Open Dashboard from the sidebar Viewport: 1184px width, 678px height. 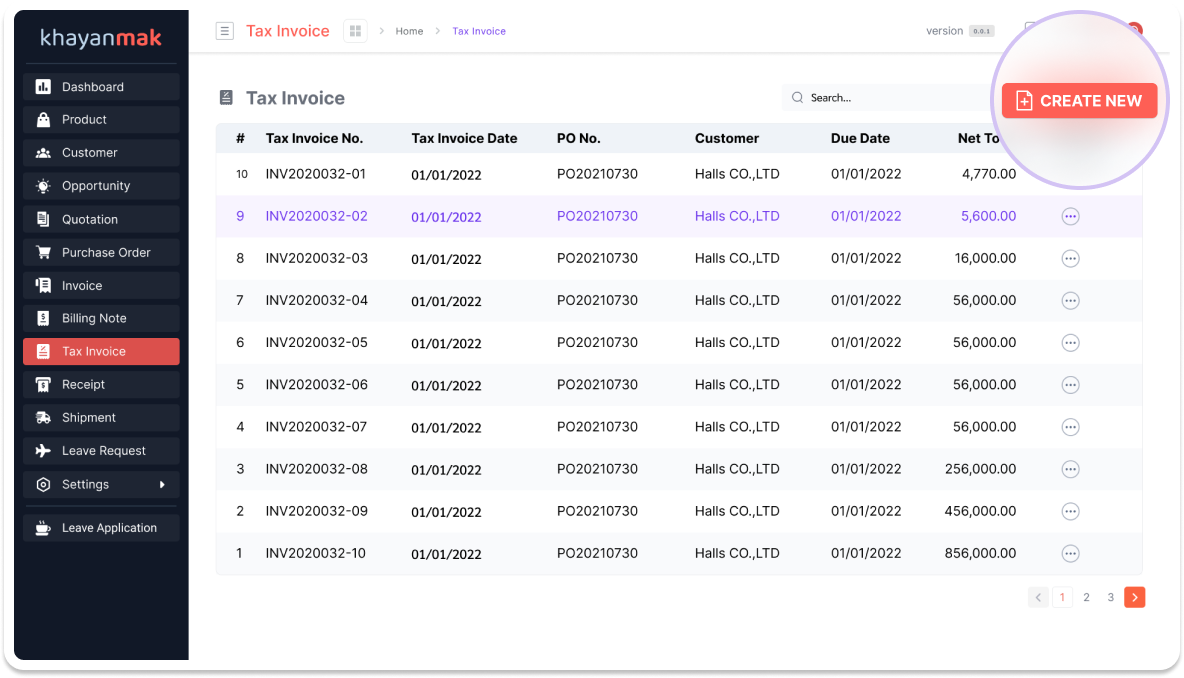[x=101, y=87]
